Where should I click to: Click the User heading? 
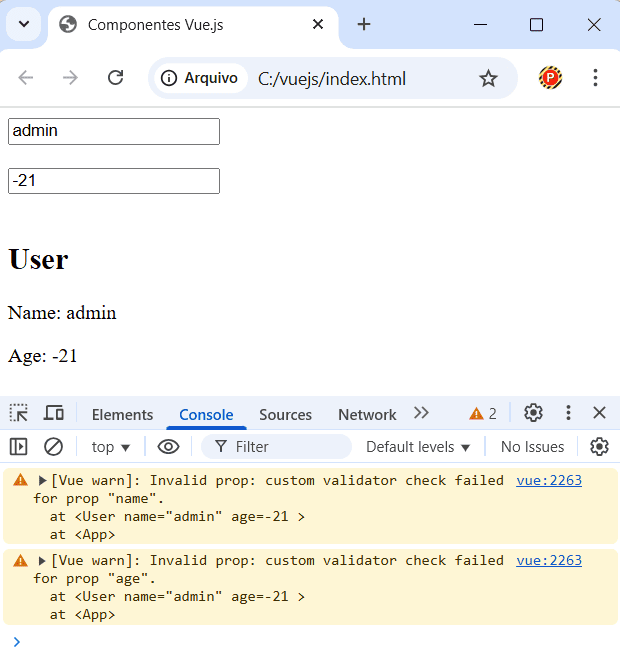38,259
